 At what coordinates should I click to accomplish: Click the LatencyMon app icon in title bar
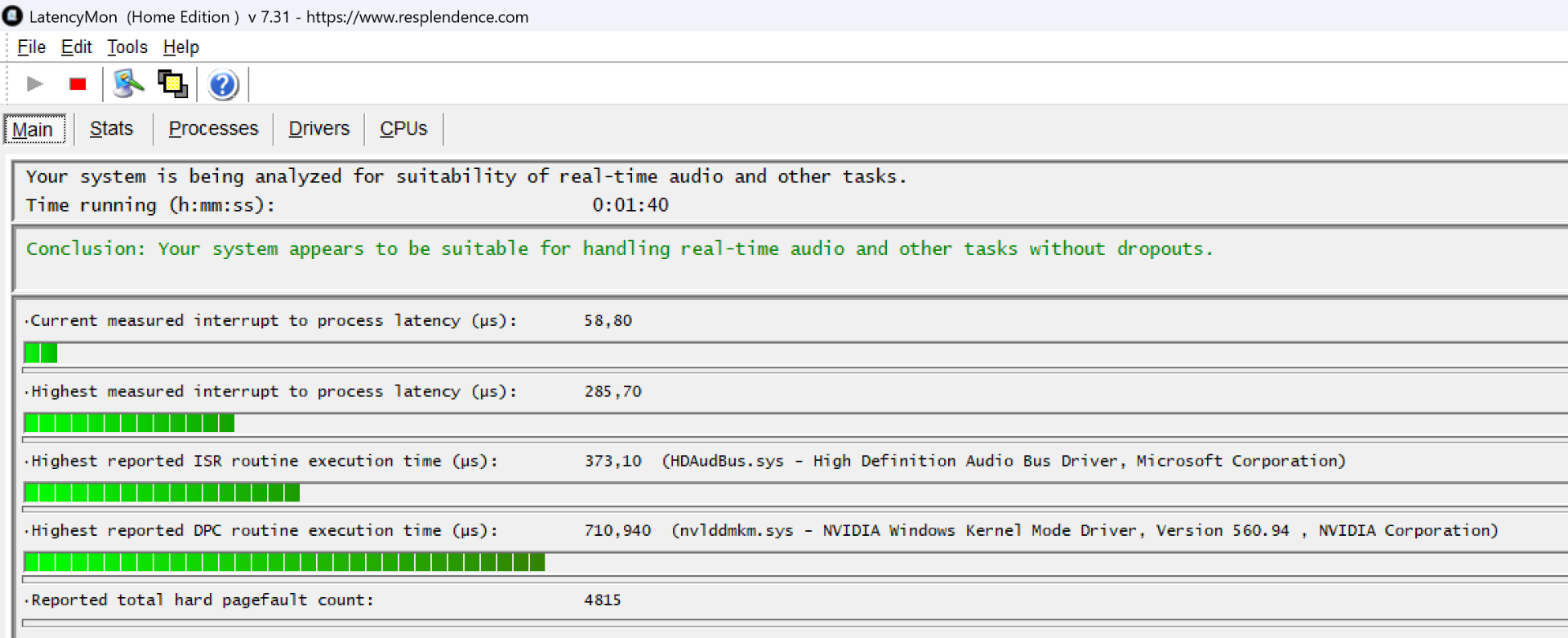[x=13, y=16]
